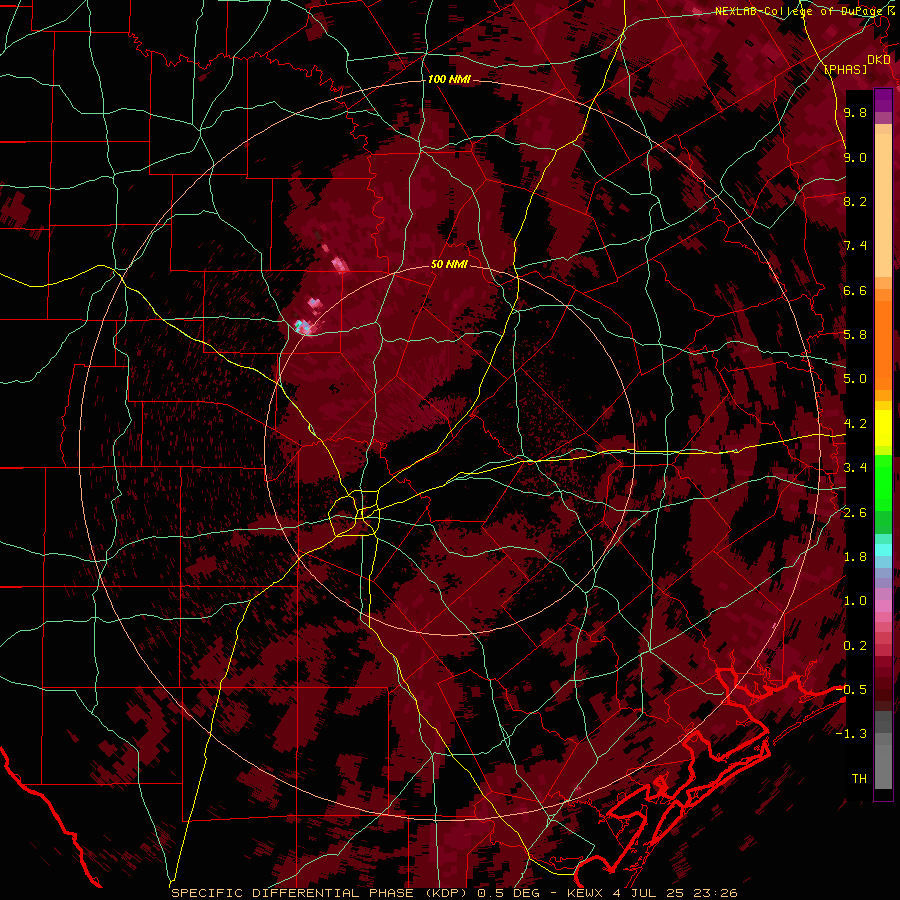Click the 4.2 value on the scale
Image resolution: width=900 pixels, height=900 pixels.
point(855,424)
